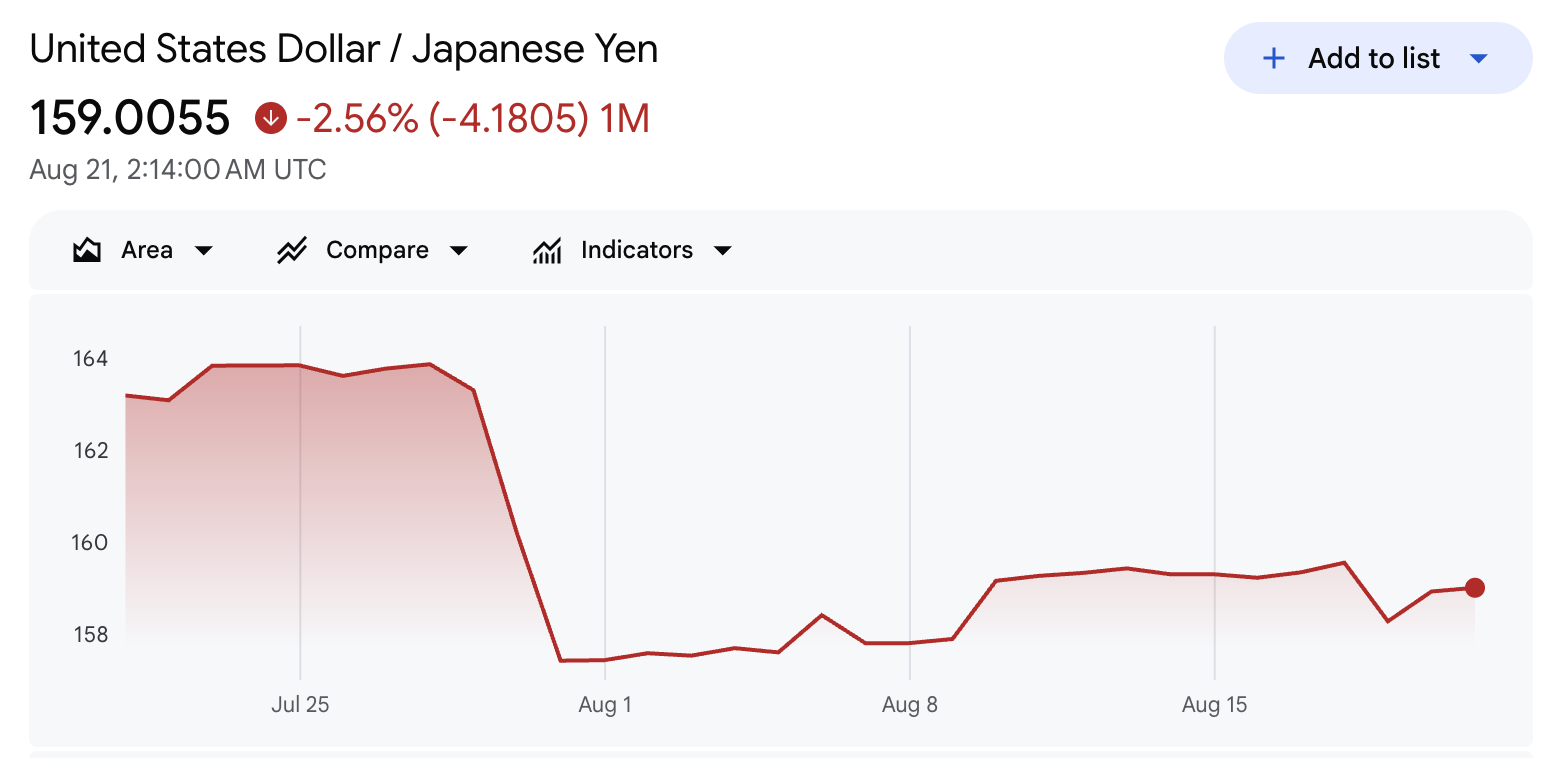Click the Indicators chart icon
The height and width of the screenshot is (758, 1543).
coord(547,250)
